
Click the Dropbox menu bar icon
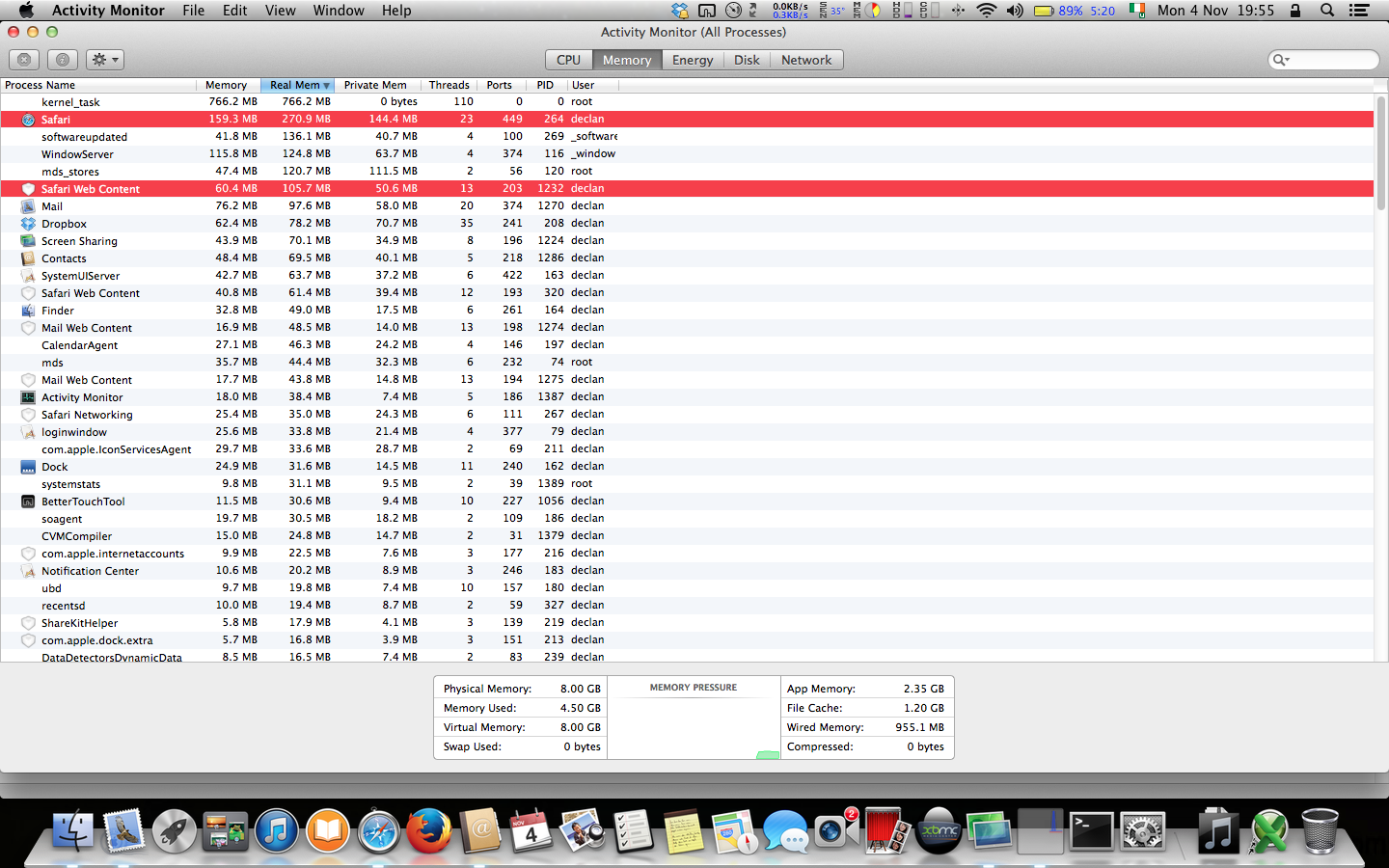coord(681,11)
